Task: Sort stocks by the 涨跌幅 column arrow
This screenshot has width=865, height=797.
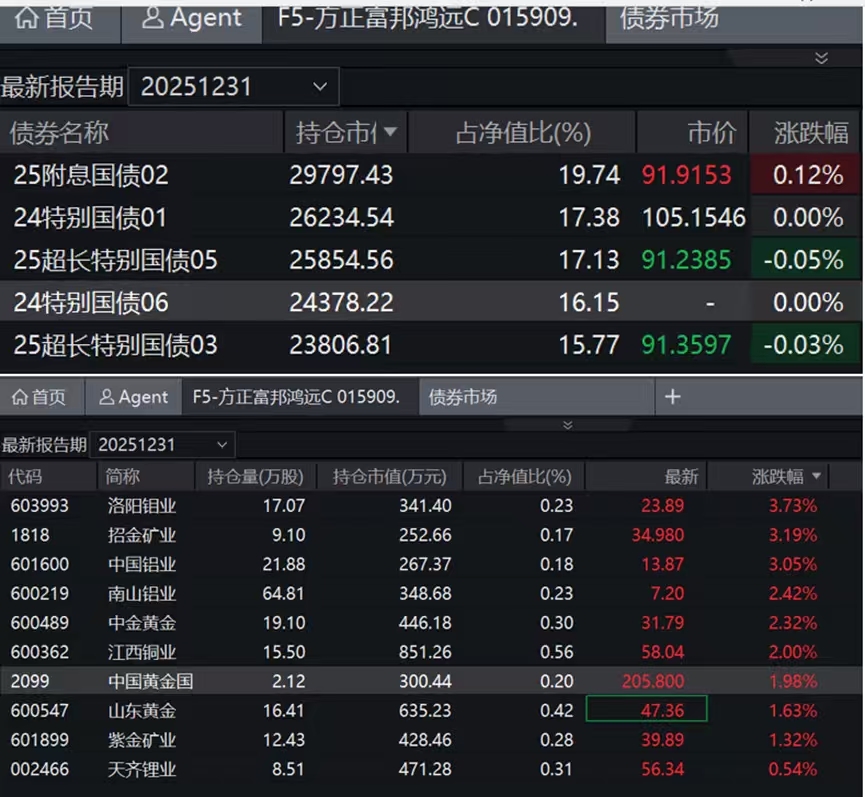Action: pyautogui.click(x=816, y=475)
